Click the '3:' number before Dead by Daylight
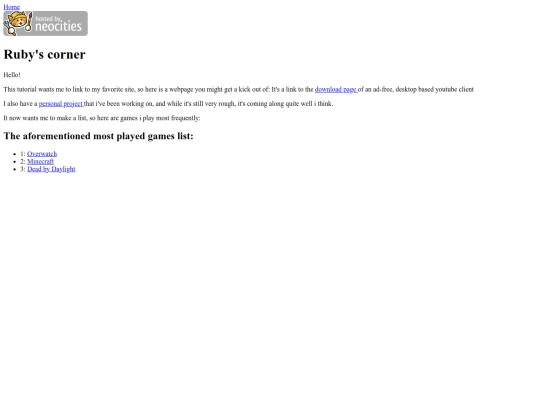 pyautogui.click(x=23, y=169)
